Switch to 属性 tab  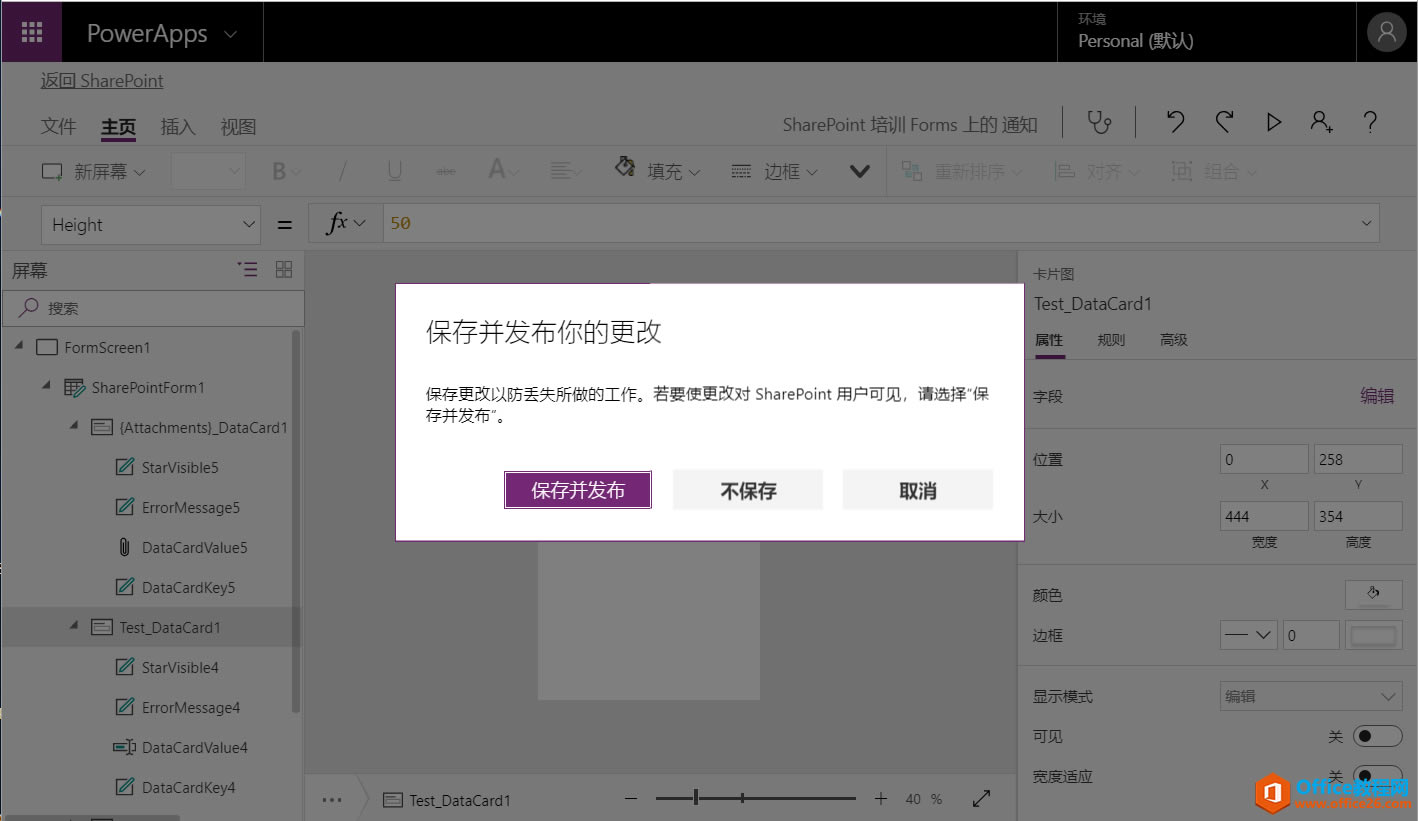coord(1049,340)
